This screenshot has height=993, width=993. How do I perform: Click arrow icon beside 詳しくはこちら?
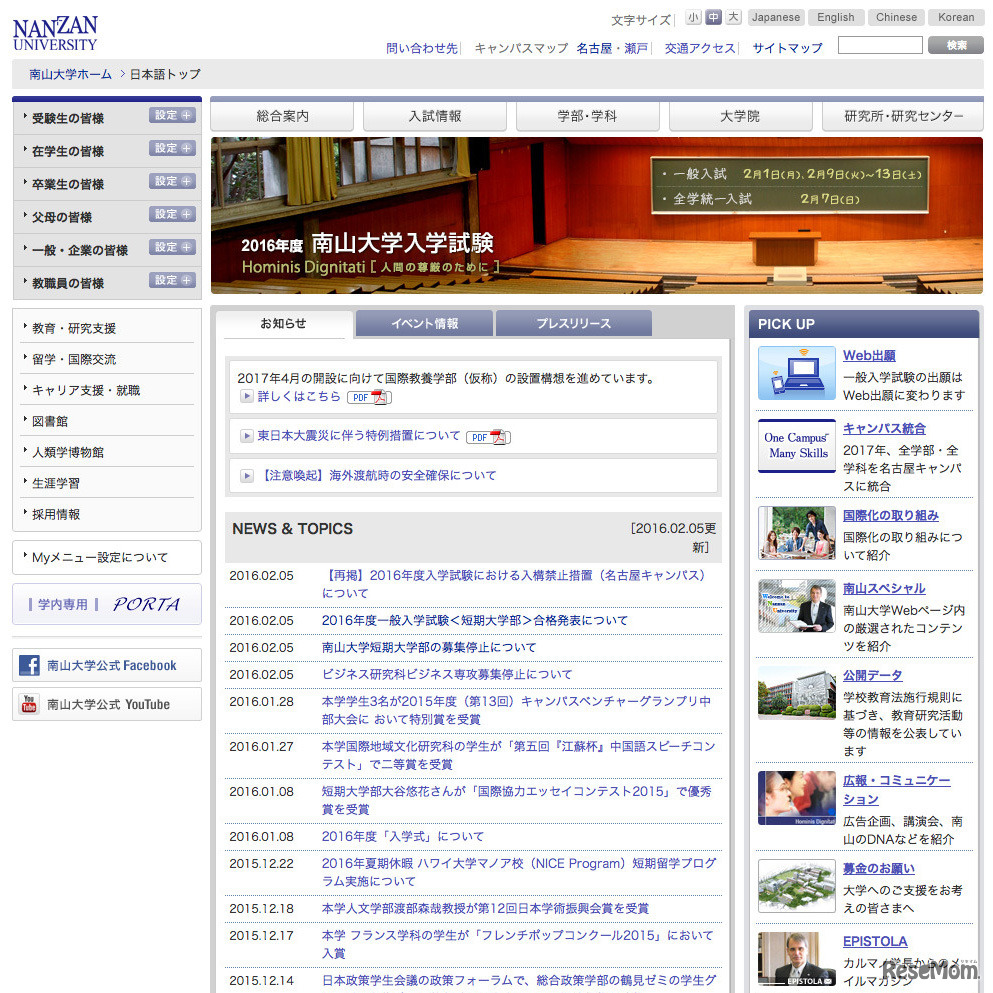point(246,396)
